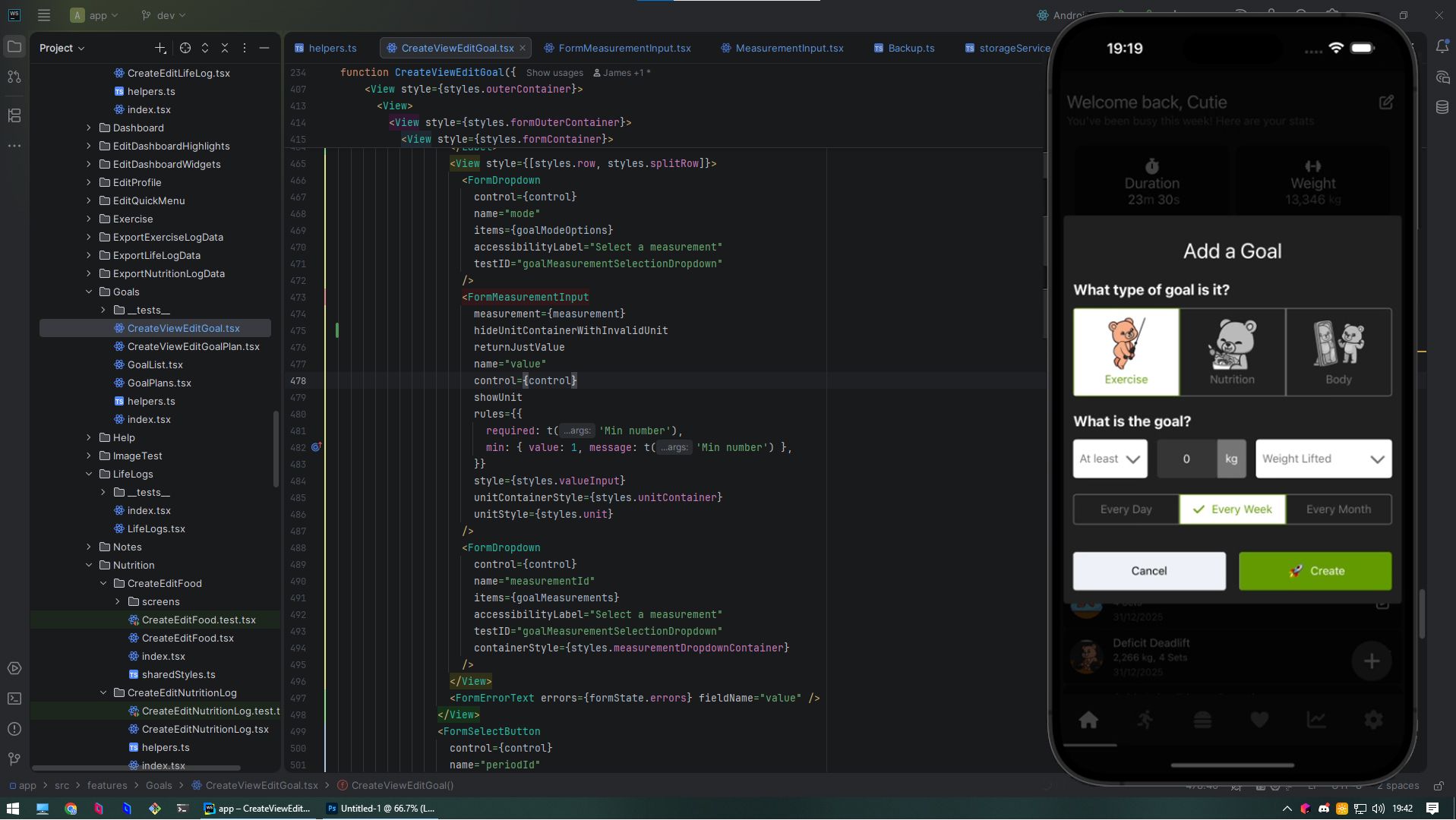Open the Git tool window icon
Image resolution: width=1456 pixels, height=820 pixels.
tap(14, 759)
